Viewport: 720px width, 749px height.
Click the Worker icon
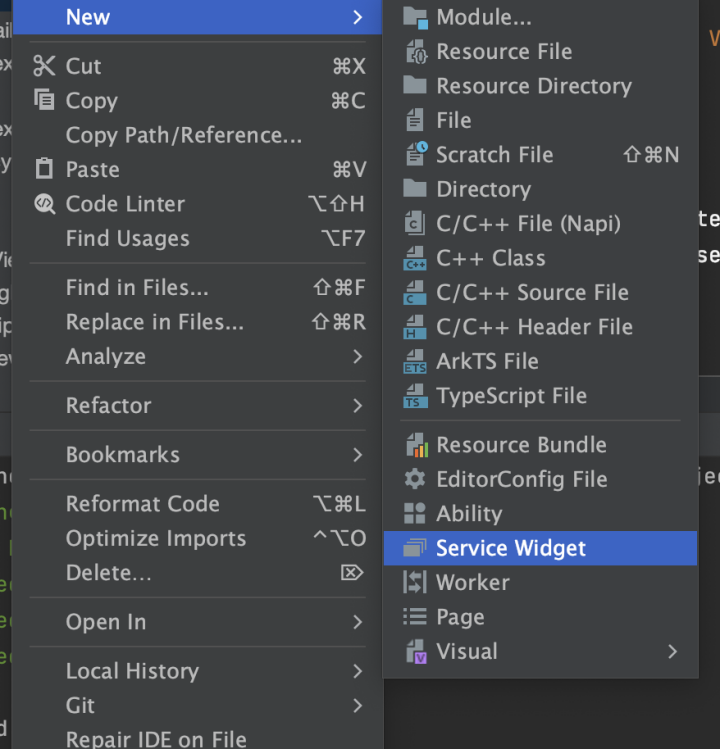point(414,583)
